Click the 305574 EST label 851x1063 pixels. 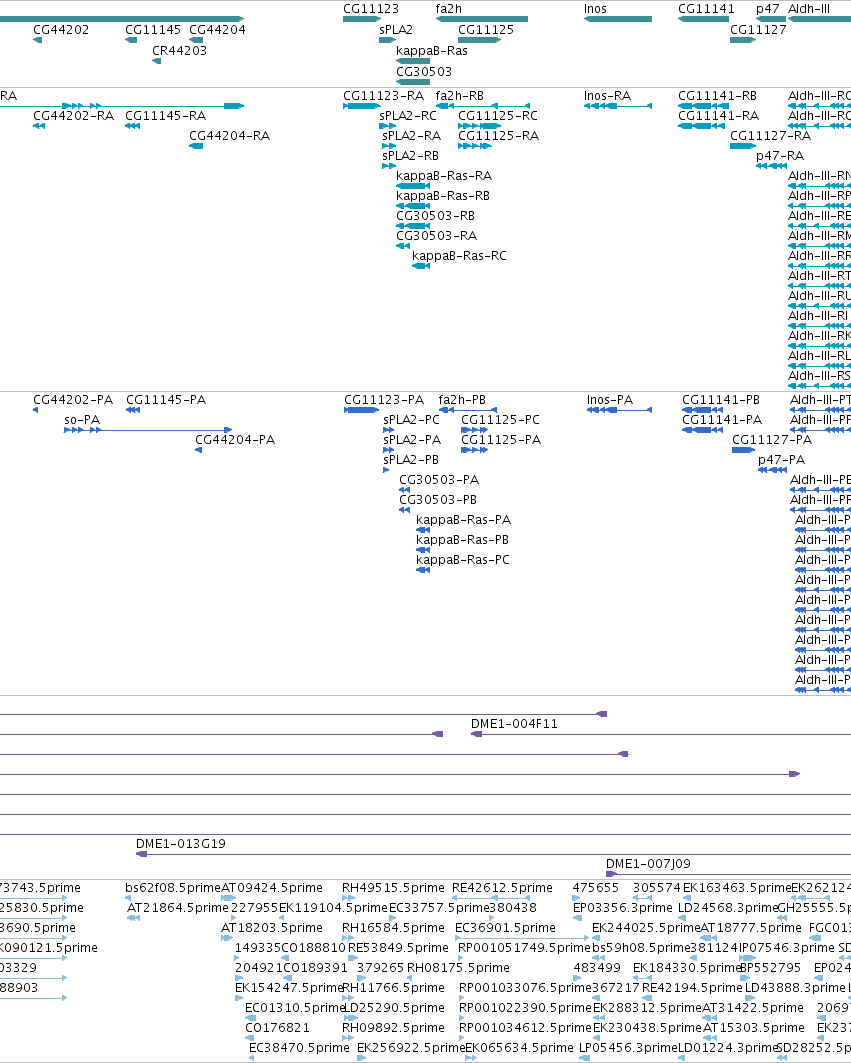(656, 888)
